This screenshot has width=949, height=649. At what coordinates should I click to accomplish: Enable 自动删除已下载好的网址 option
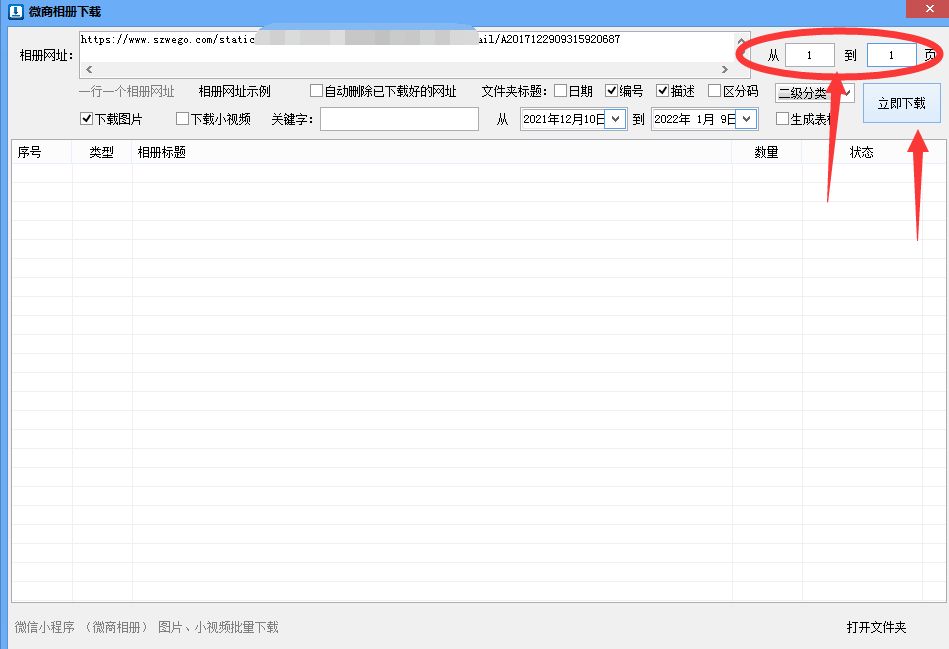pyautogui.click(x=316, y=91)
